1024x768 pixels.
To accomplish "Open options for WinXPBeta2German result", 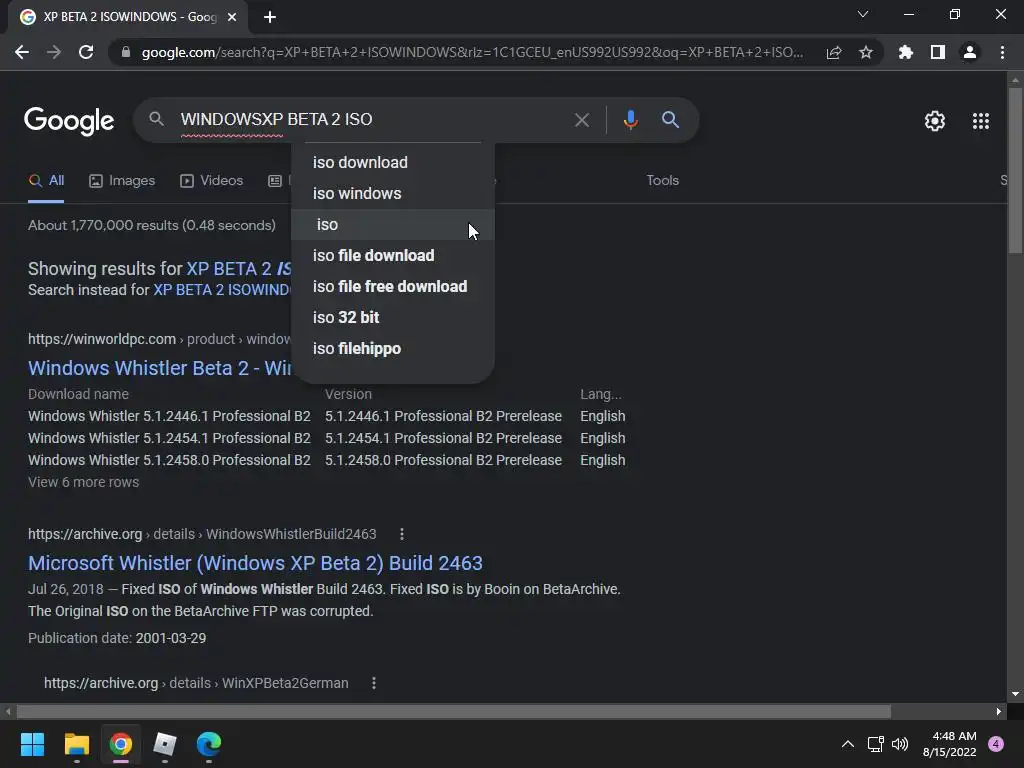I will coord(374,683).
